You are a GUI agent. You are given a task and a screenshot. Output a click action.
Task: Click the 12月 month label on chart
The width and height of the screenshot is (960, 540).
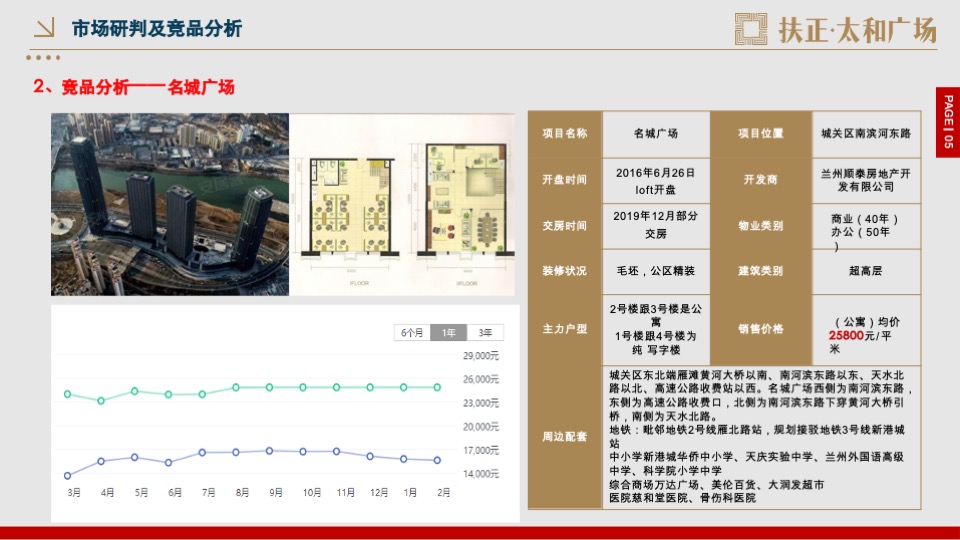click(x=379, y=492)
